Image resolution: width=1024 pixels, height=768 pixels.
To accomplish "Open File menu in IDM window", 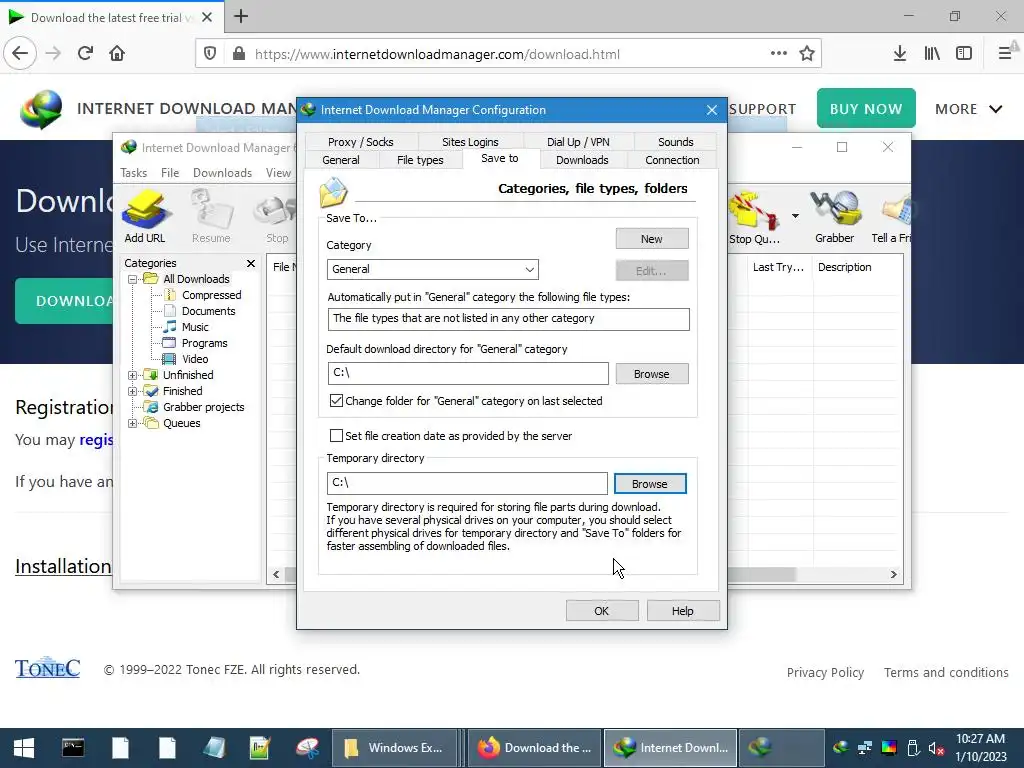I will [x=170, y=172].
